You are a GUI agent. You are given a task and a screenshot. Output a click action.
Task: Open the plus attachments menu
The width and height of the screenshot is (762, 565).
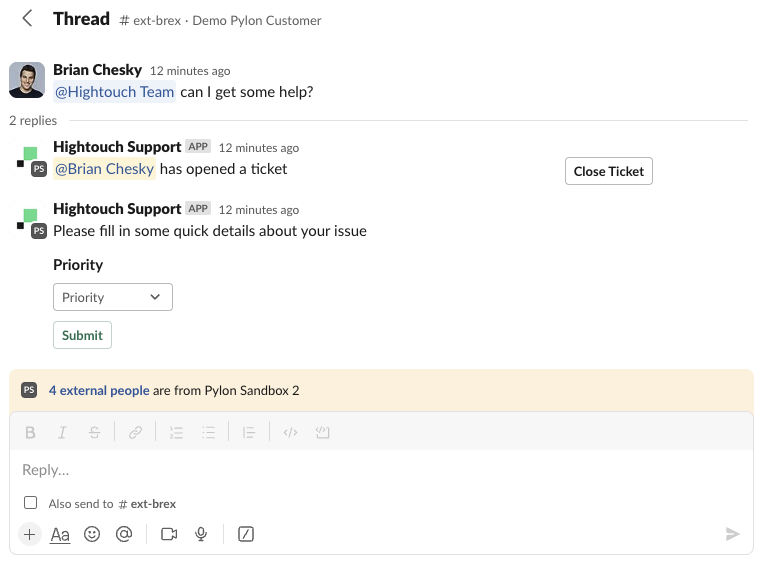click(x=29, y=534)
